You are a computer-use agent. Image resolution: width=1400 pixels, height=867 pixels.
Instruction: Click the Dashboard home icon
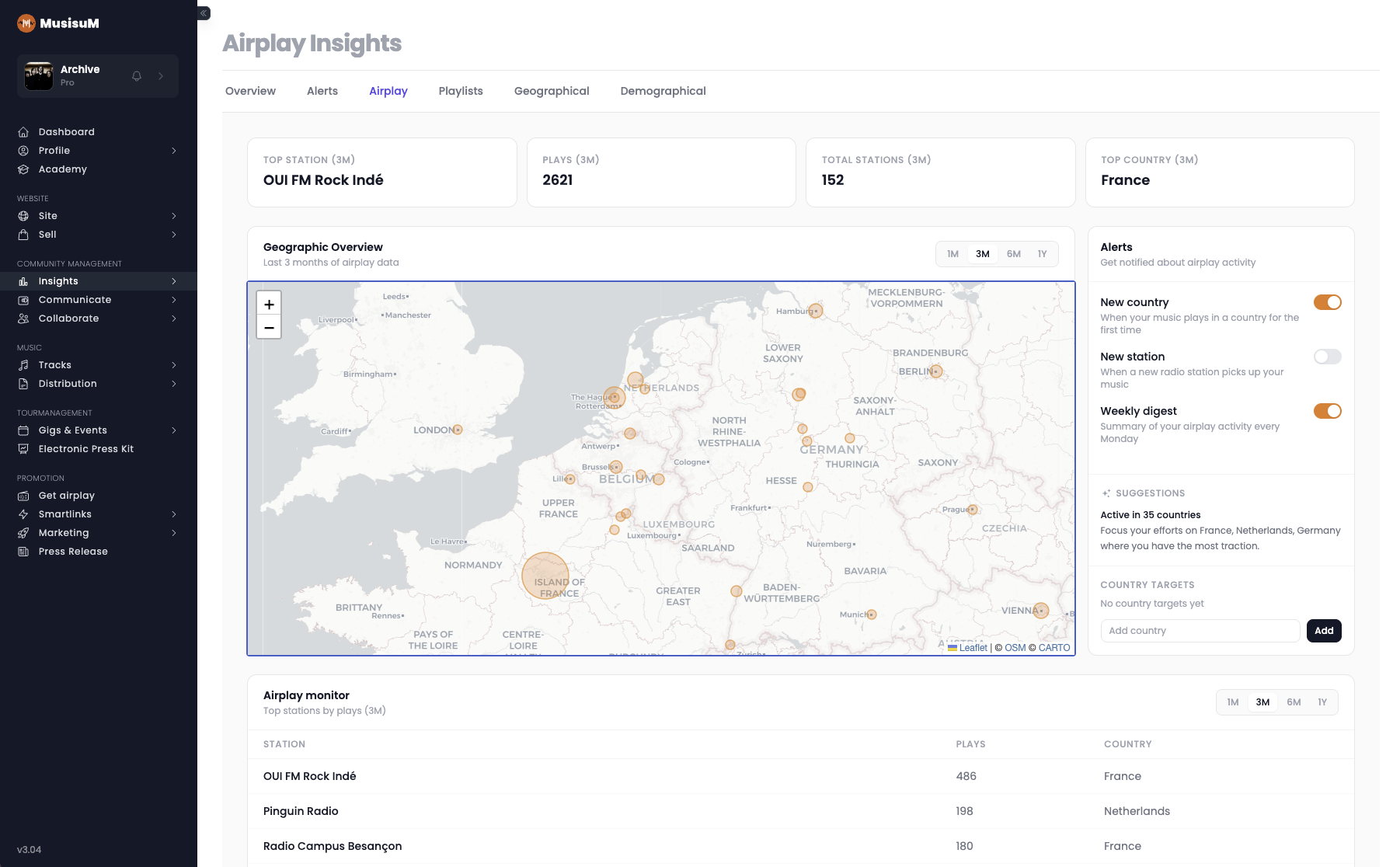tap(23, 132)
